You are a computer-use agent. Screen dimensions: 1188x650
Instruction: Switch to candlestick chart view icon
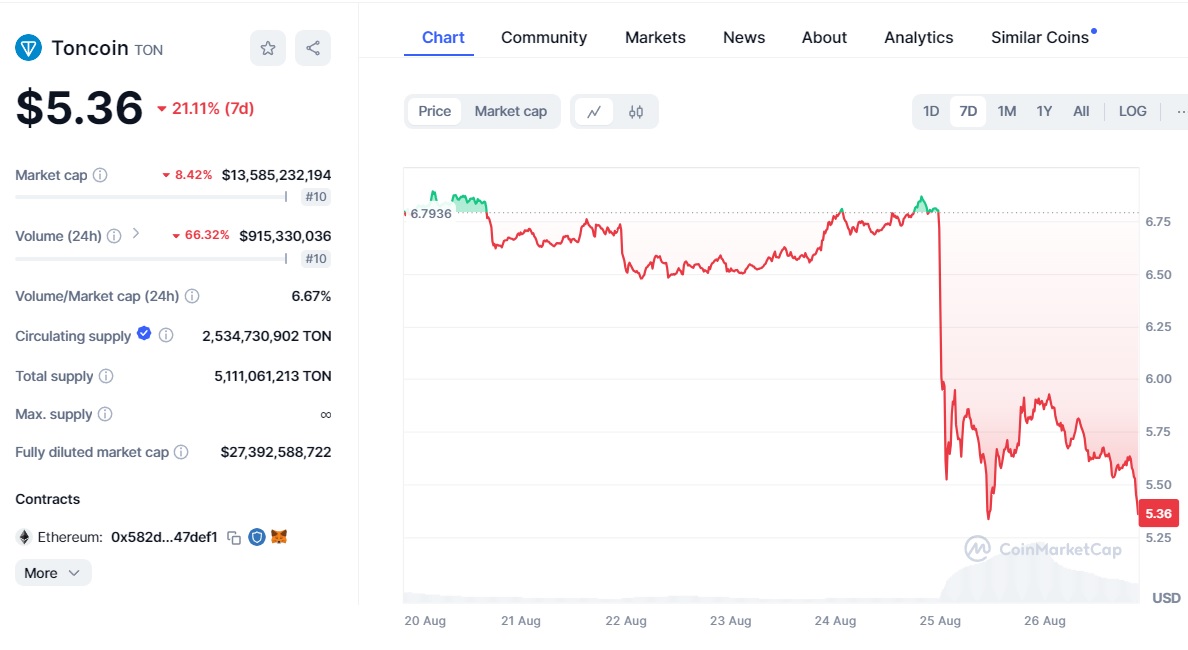click(x=636, y=111)
